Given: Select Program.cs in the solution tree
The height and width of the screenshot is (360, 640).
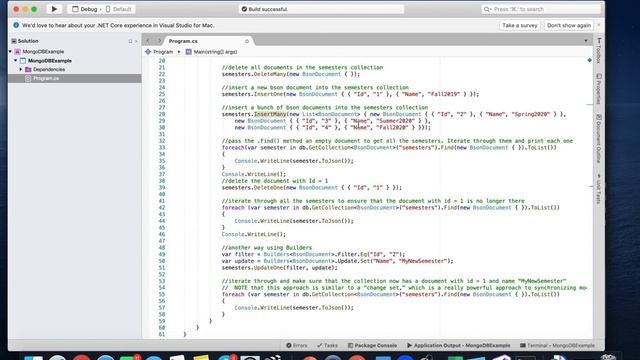Looking at the screenshot, I should [46, 78].
